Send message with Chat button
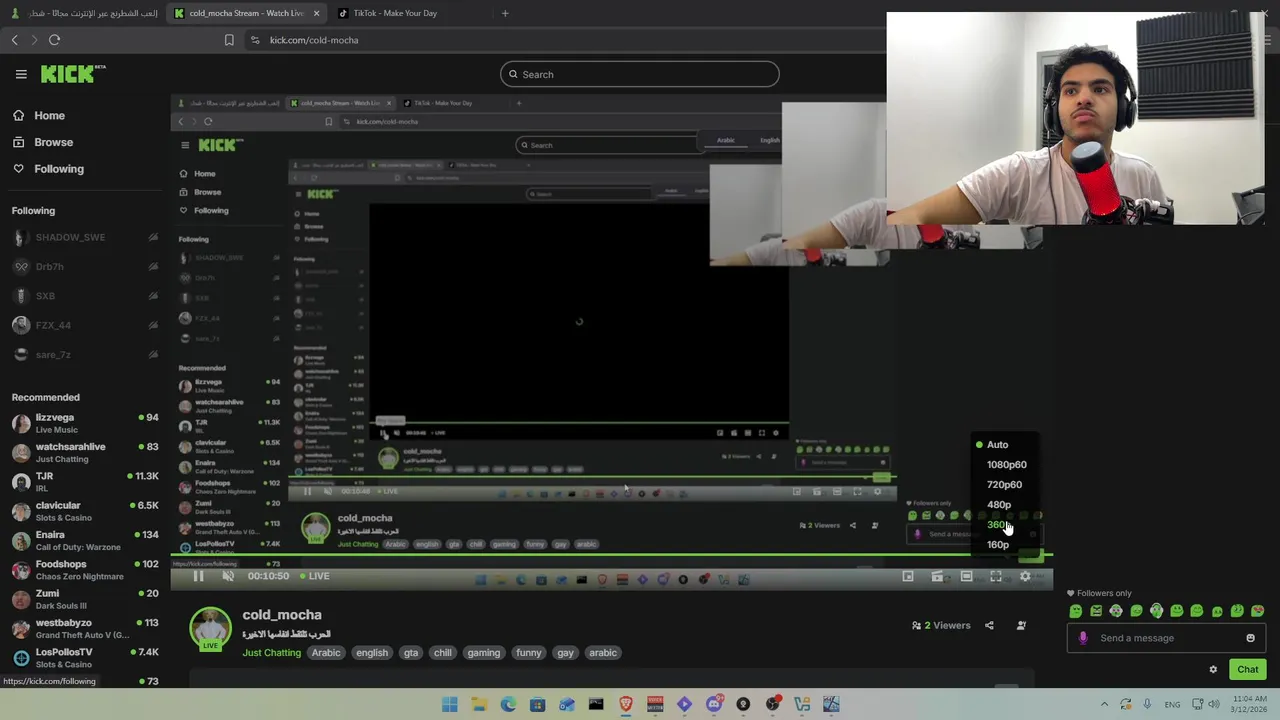The width and height of the screenshot is (1280, 720). click(x=1247, y=670)
